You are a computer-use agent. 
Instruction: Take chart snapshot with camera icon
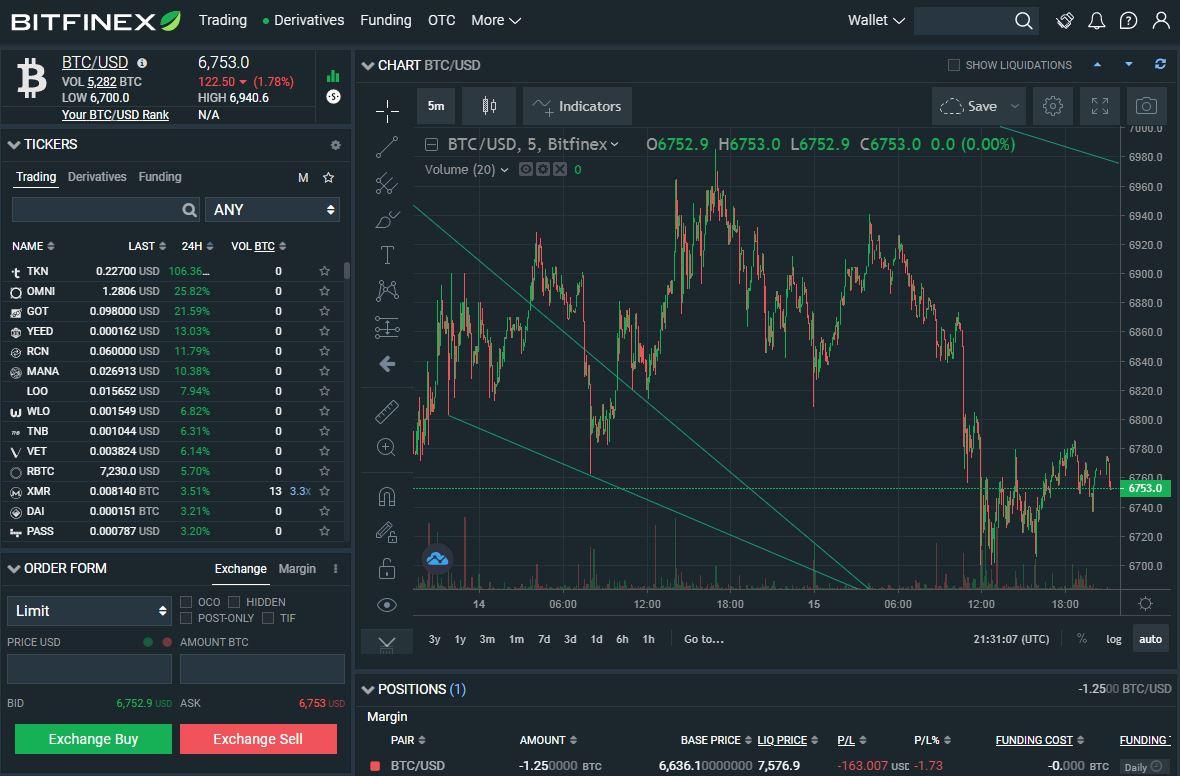pyautogui.click(x=1146, y=106)
